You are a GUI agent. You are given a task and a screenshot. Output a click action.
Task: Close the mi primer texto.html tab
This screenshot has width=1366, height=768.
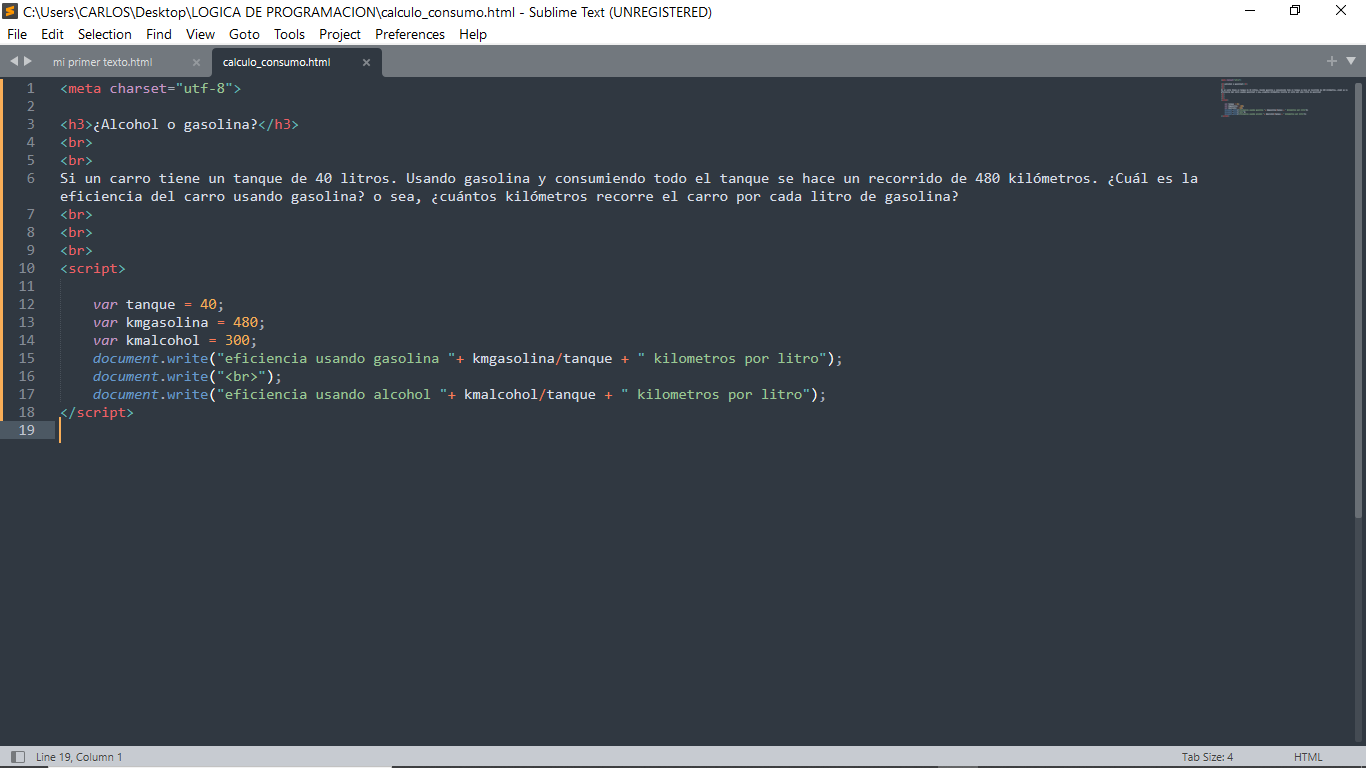[196, 62]
